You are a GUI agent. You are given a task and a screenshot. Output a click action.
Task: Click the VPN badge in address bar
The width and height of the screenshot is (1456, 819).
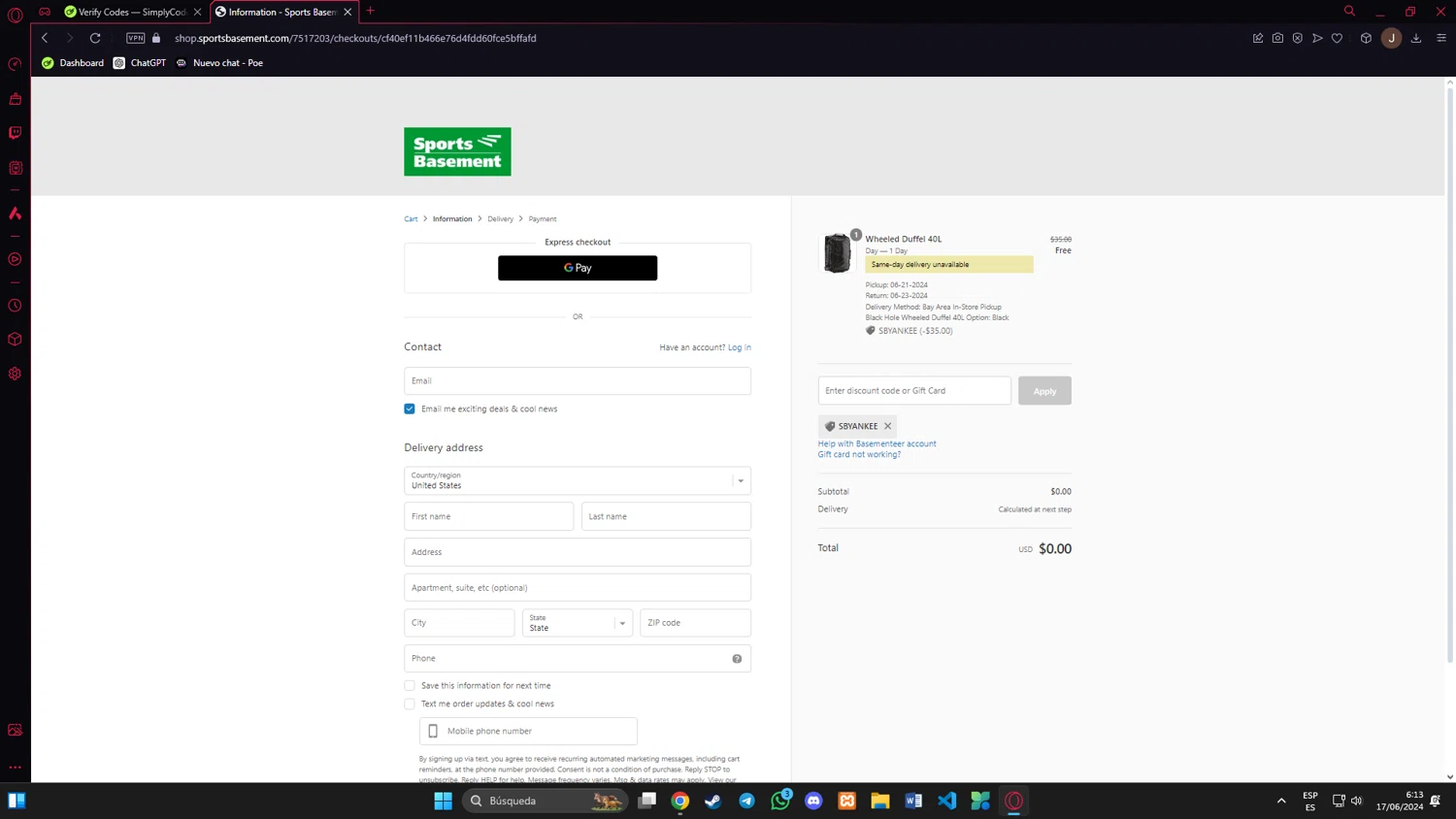(x=136, y=38)
